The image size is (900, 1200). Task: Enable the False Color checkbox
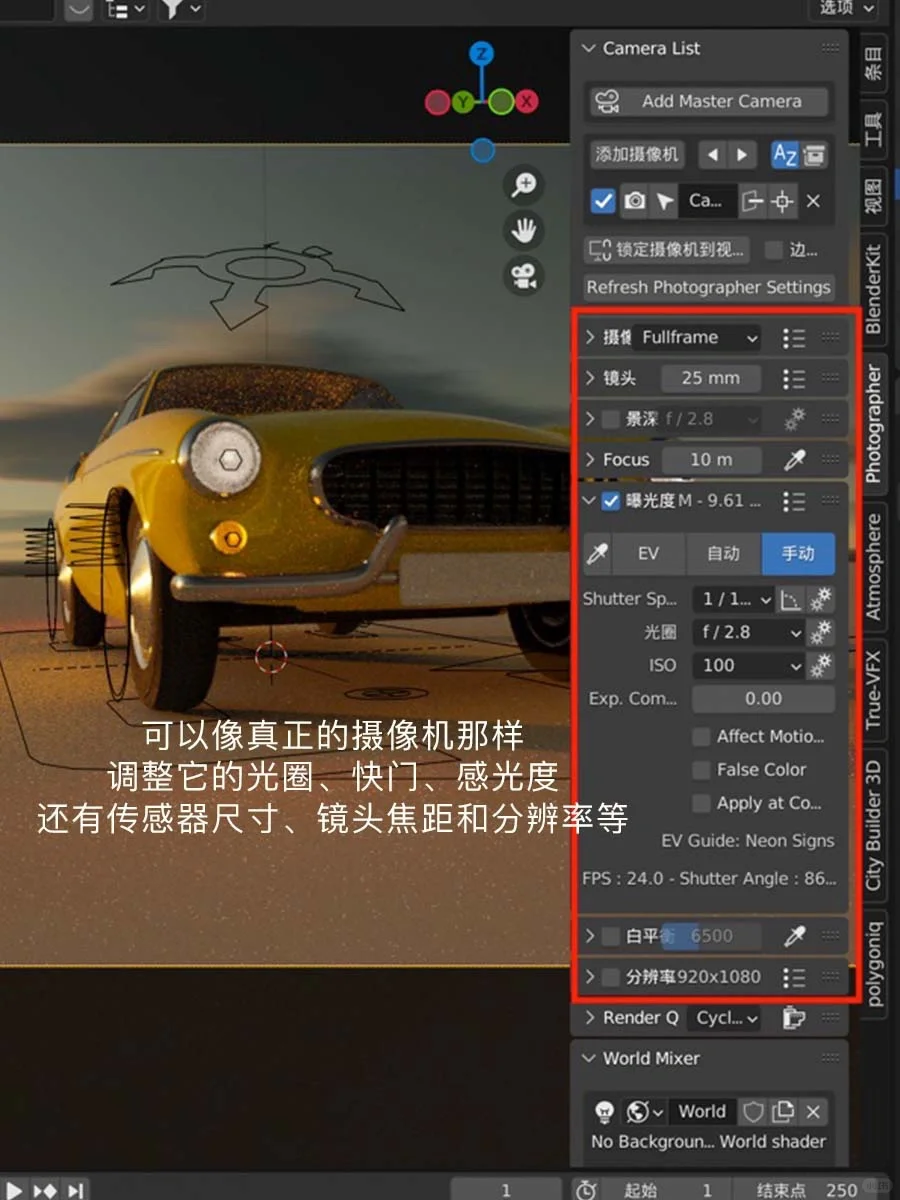701,770
